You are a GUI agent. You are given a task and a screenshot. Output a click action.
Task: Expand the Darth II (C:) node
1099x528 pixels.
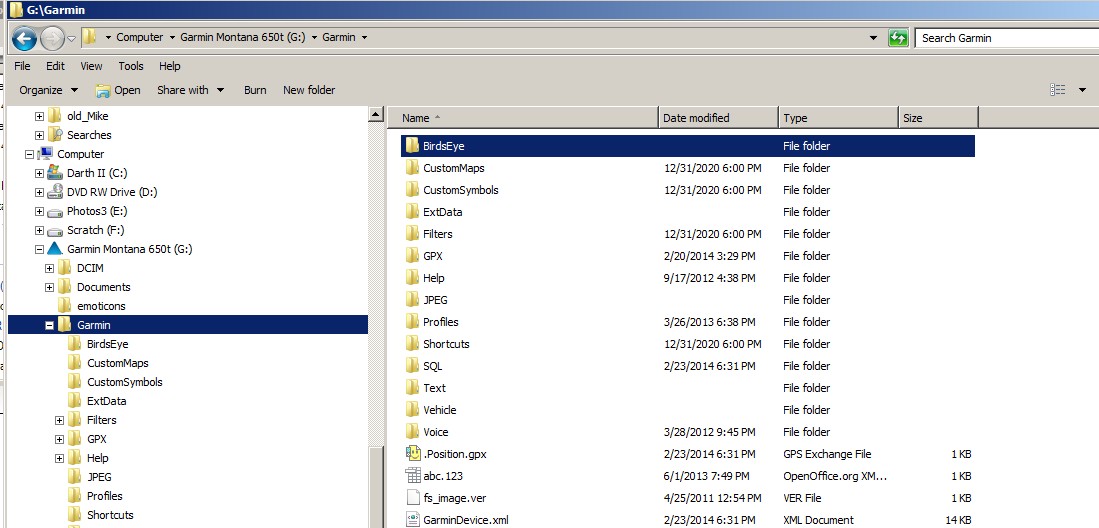click(x=39, y=173)
